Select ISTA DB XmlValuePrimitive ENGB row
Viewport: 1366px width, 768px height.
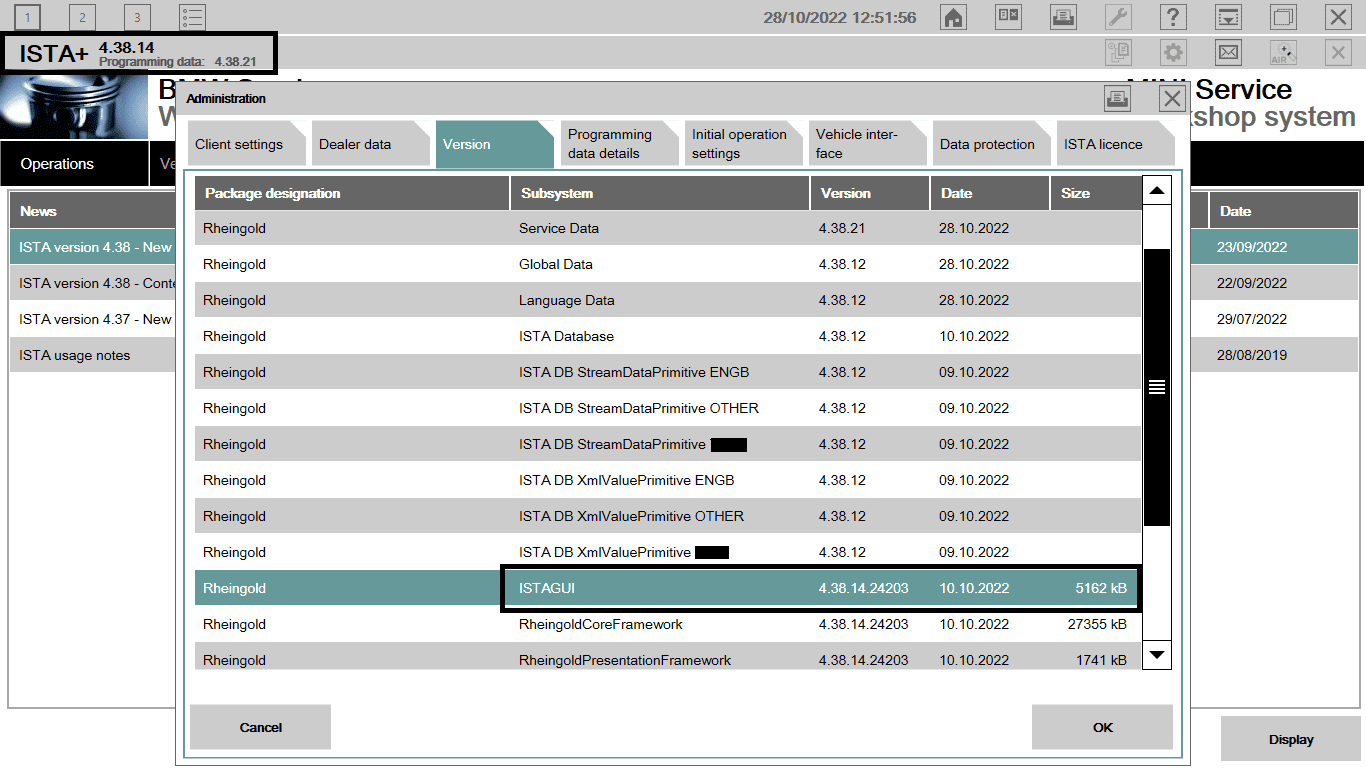coord(668,480)
